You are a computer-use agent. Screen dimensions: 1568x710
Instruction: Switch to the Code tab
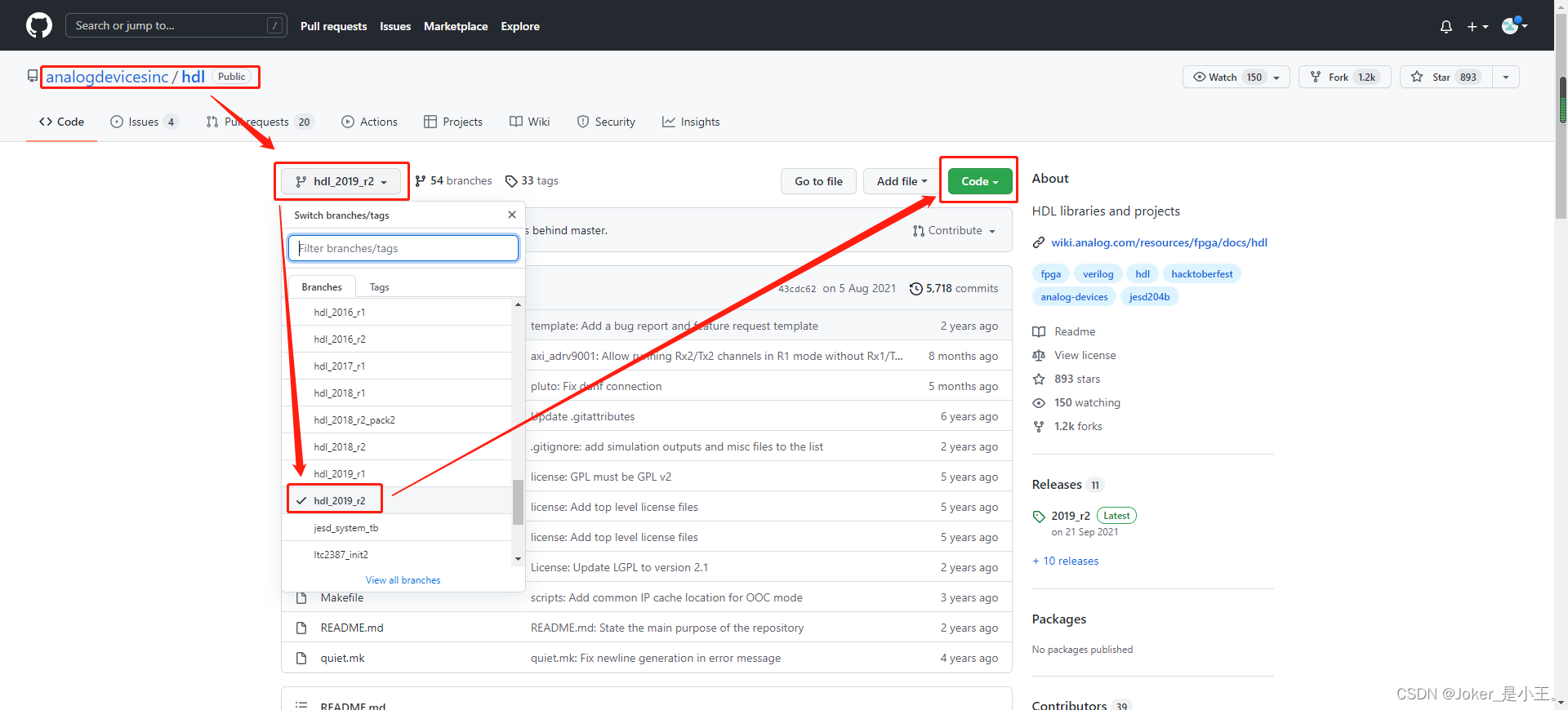click(61, 122)
